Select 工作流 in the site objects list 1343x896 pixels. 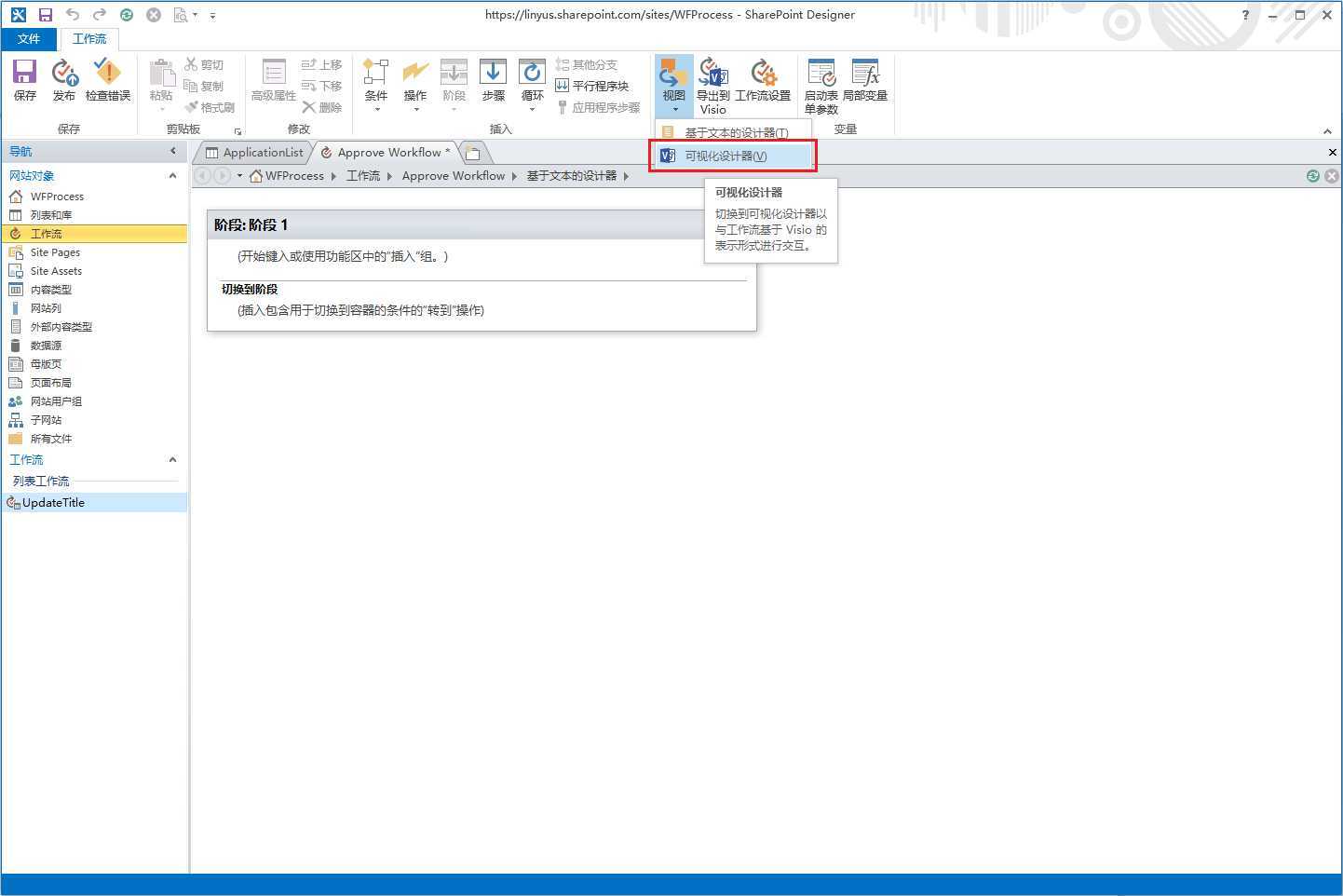coord(94,234)
